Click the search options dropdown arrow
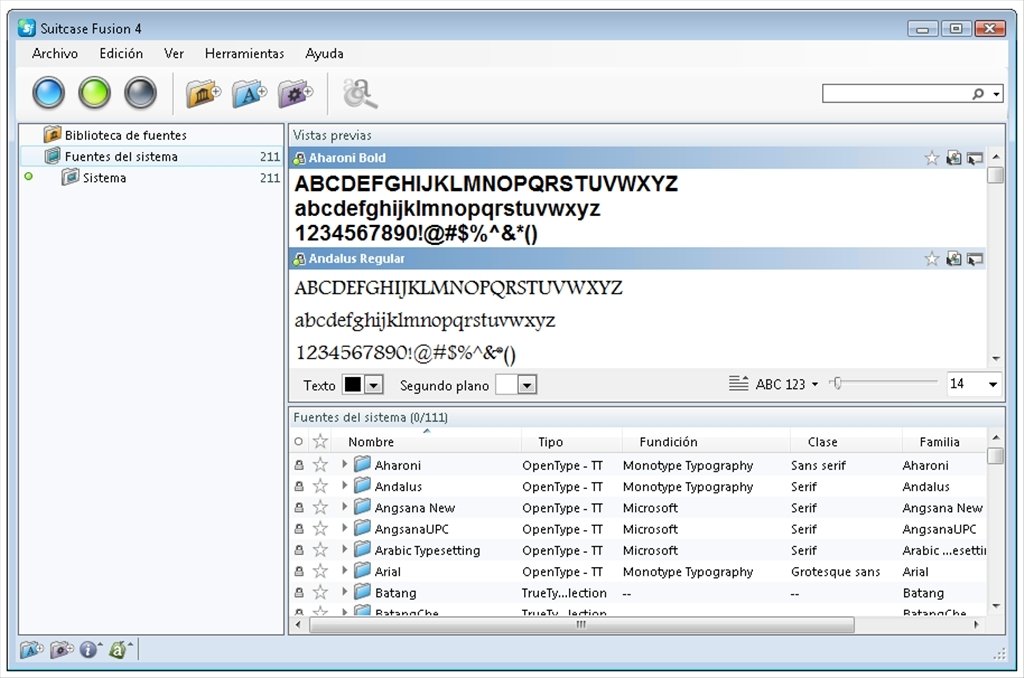Viewport: 1024px width, 678px height. (x=996, y=95)
